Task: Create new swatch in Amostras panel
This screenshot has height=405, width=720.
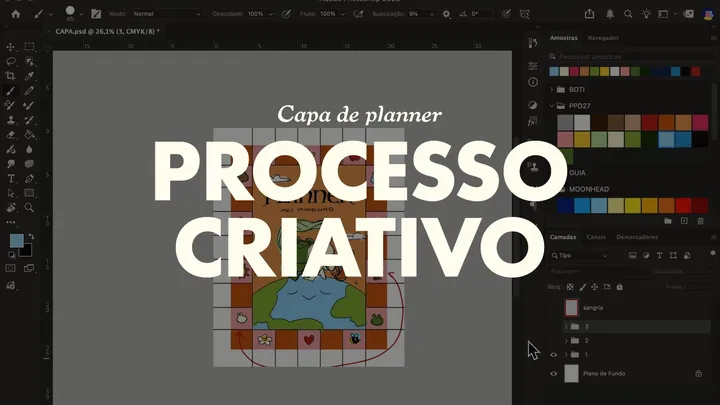Action: 684,221
